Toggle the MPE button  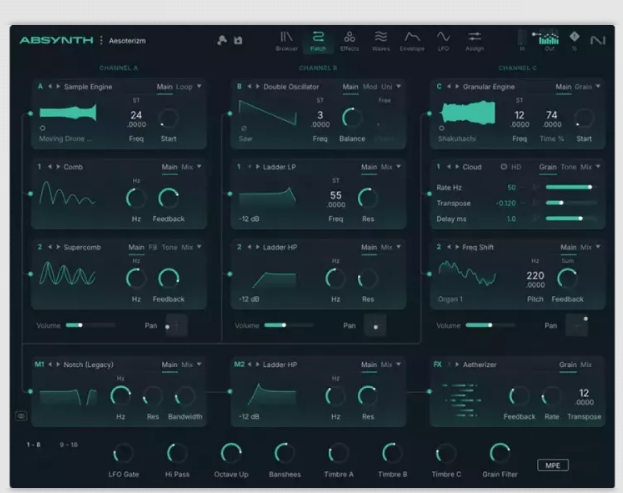553,465
